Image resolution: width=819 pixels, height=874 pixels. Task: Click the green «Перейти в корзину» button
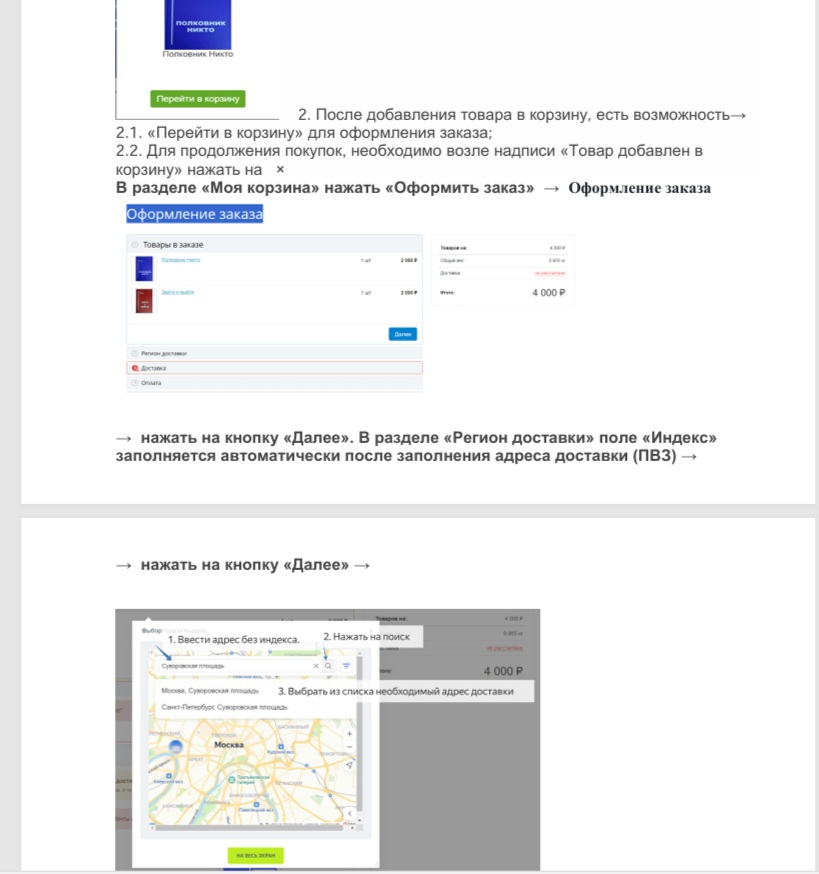tap(197, 99)
